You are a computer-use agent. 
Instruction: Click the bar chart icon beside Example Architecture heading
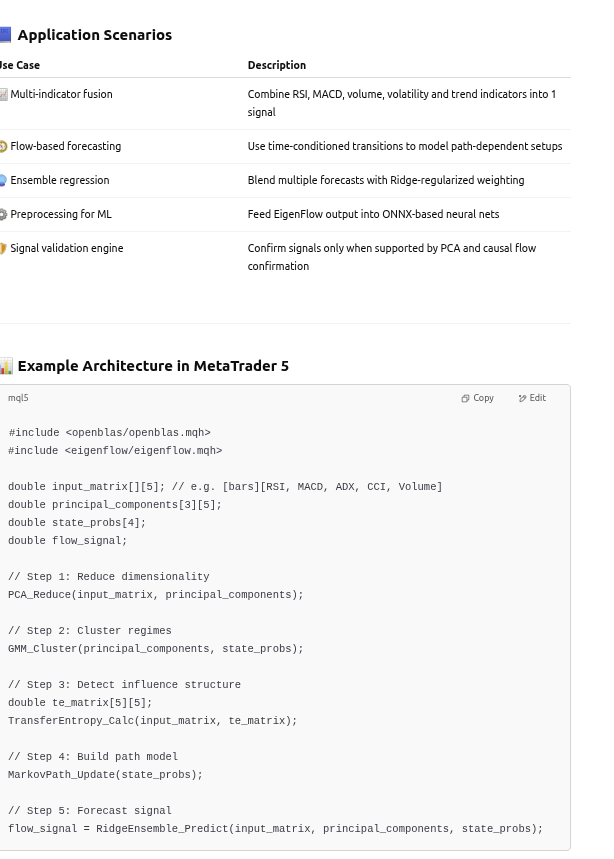tap(6, 366)
